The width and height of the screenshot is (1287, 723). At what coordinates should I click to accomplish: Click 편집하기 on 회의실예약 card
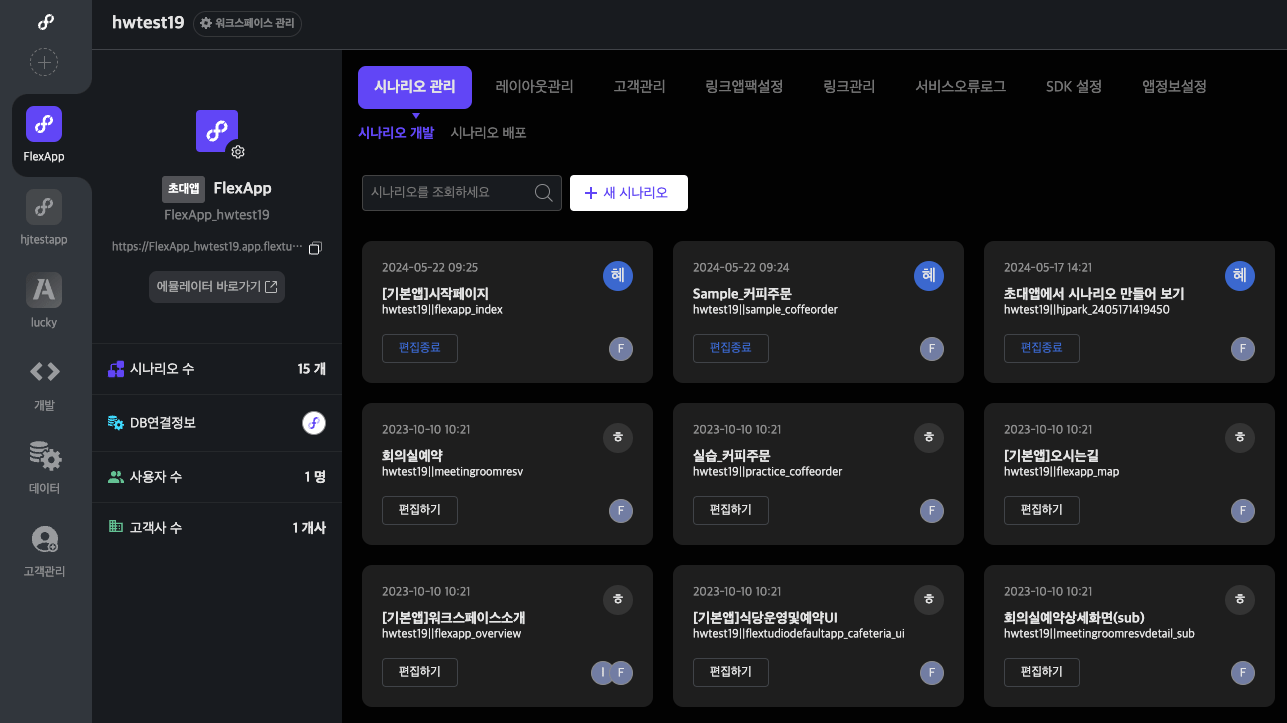[x=419, y=510]
